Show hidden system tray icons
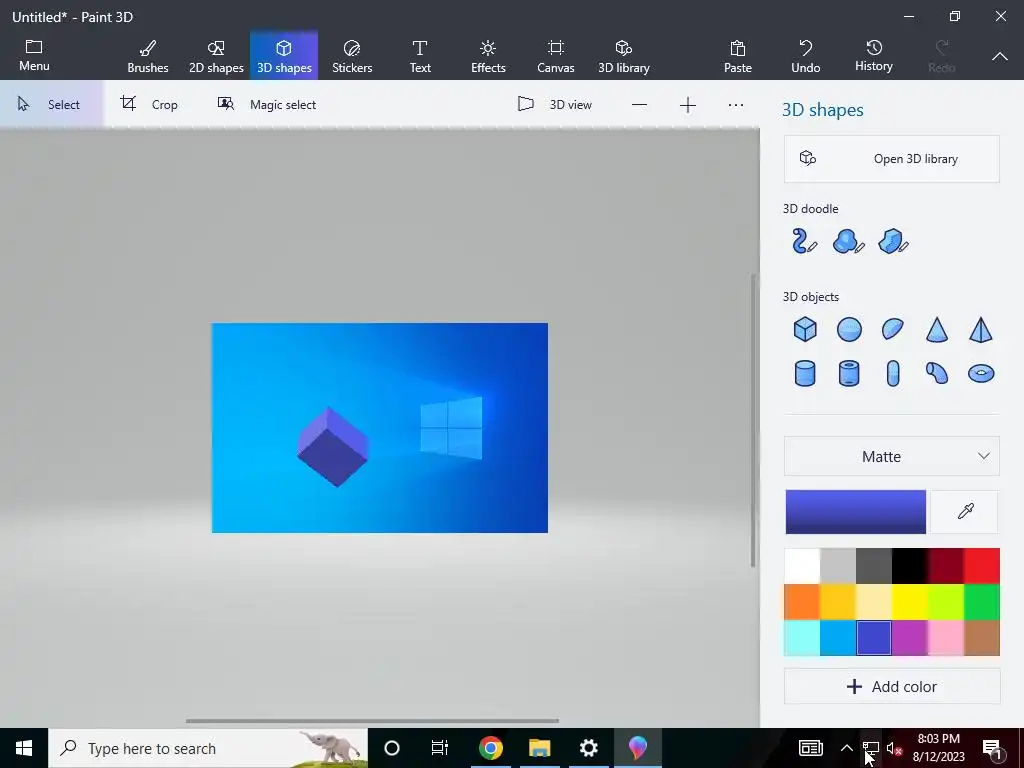Screen dimensions: 1024x768 846,748
